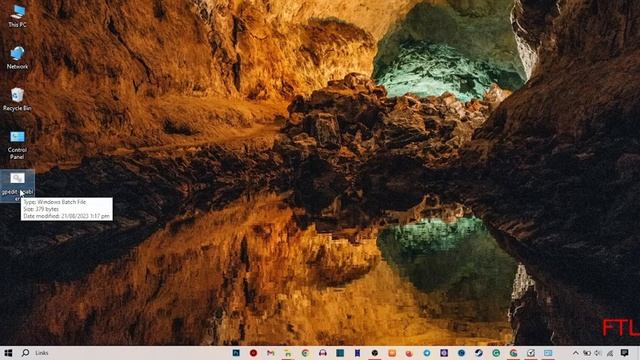
Task: Select the This PC desktop icon
Action: [17, 16]
